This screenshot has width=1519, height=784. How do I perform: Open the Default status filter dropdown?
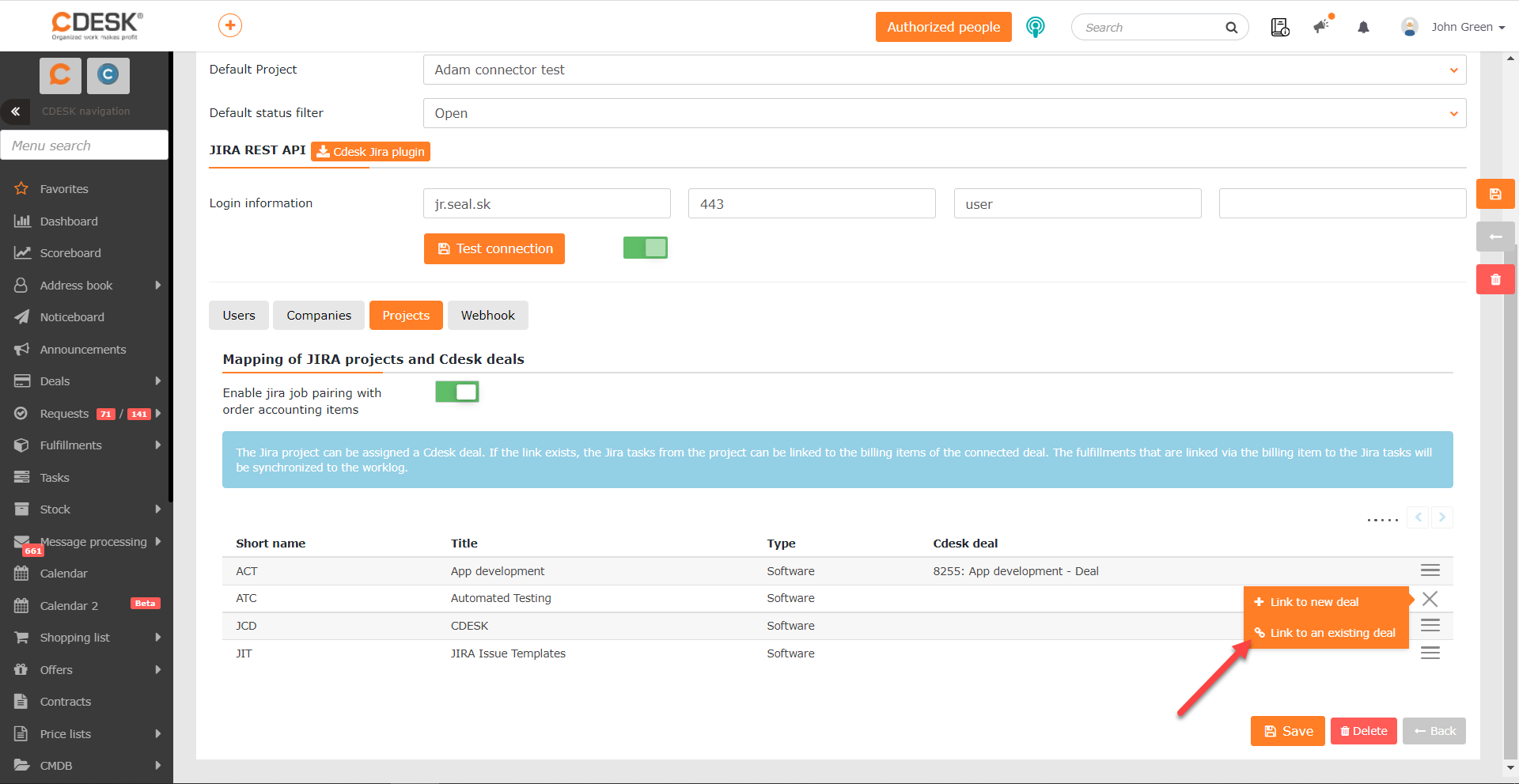[945, 113]
